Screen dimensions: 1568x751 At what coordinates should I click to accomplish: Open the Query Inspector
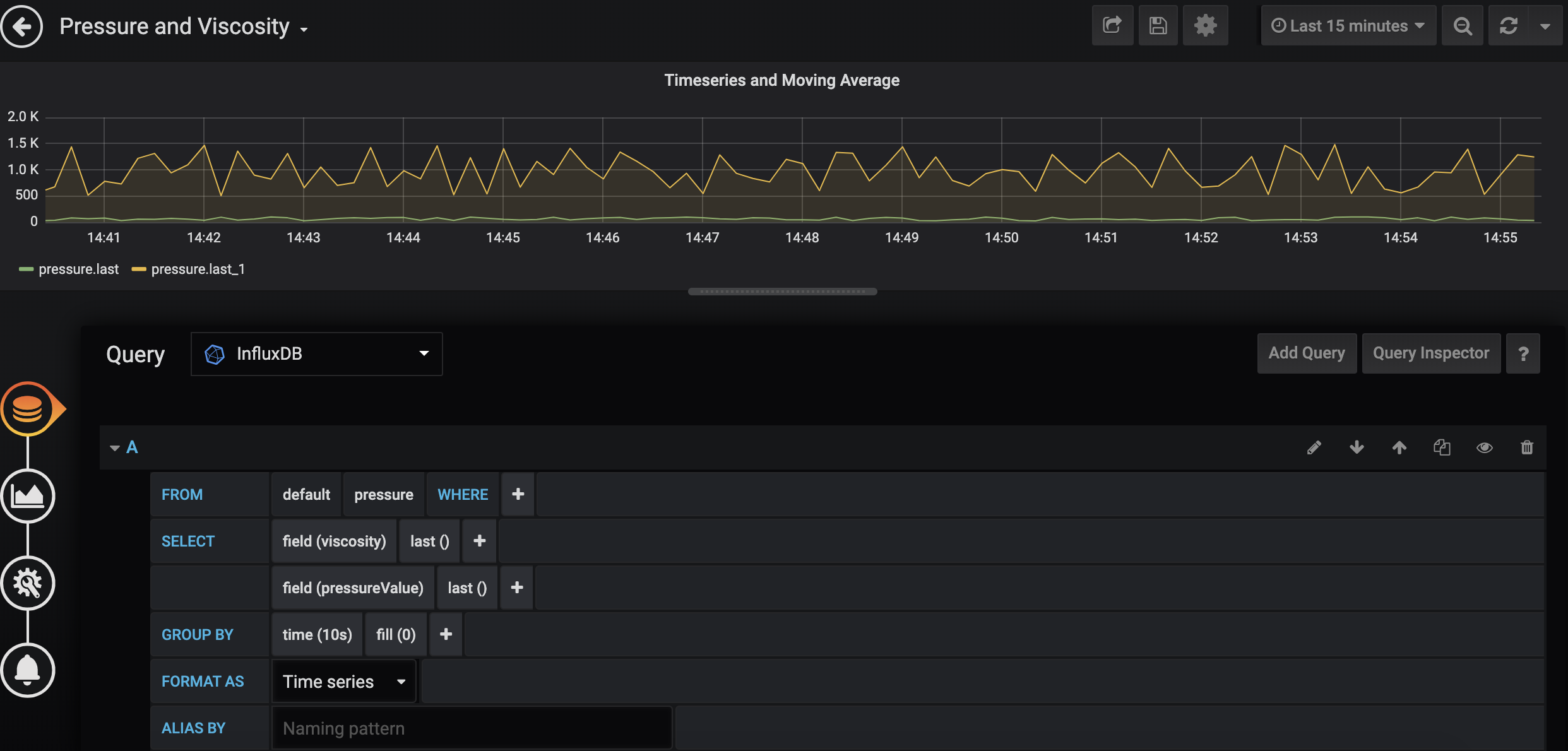[1430, 353]
